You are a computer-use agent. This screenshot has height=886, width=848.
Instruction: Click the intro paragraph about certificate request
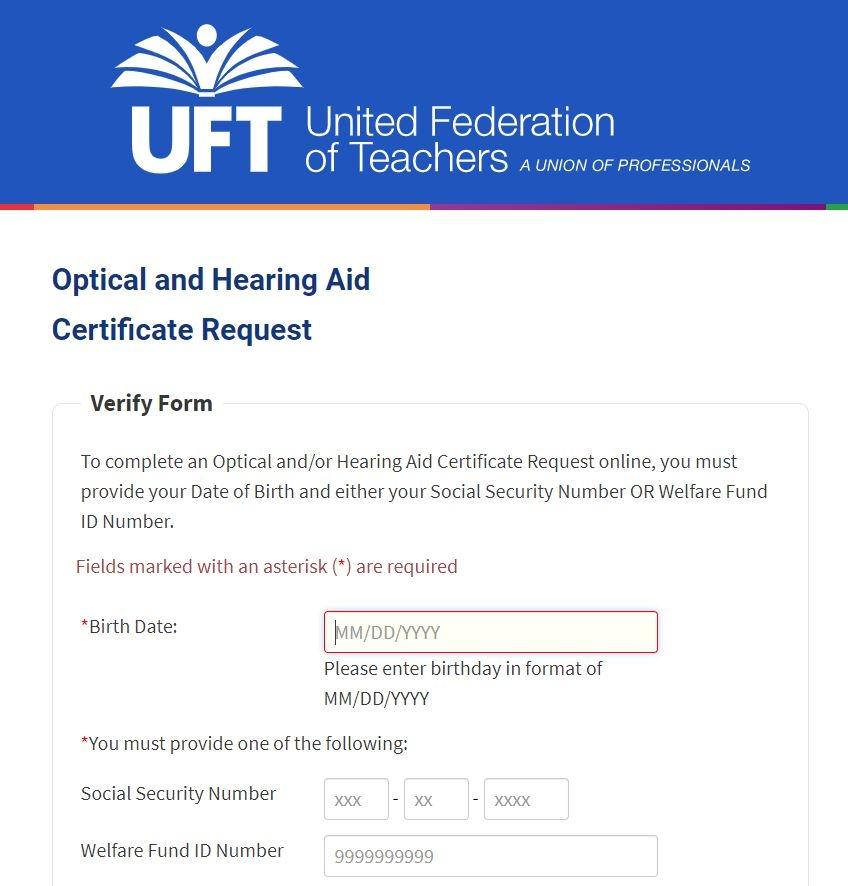pyautogui.click(x=424, y=491)
